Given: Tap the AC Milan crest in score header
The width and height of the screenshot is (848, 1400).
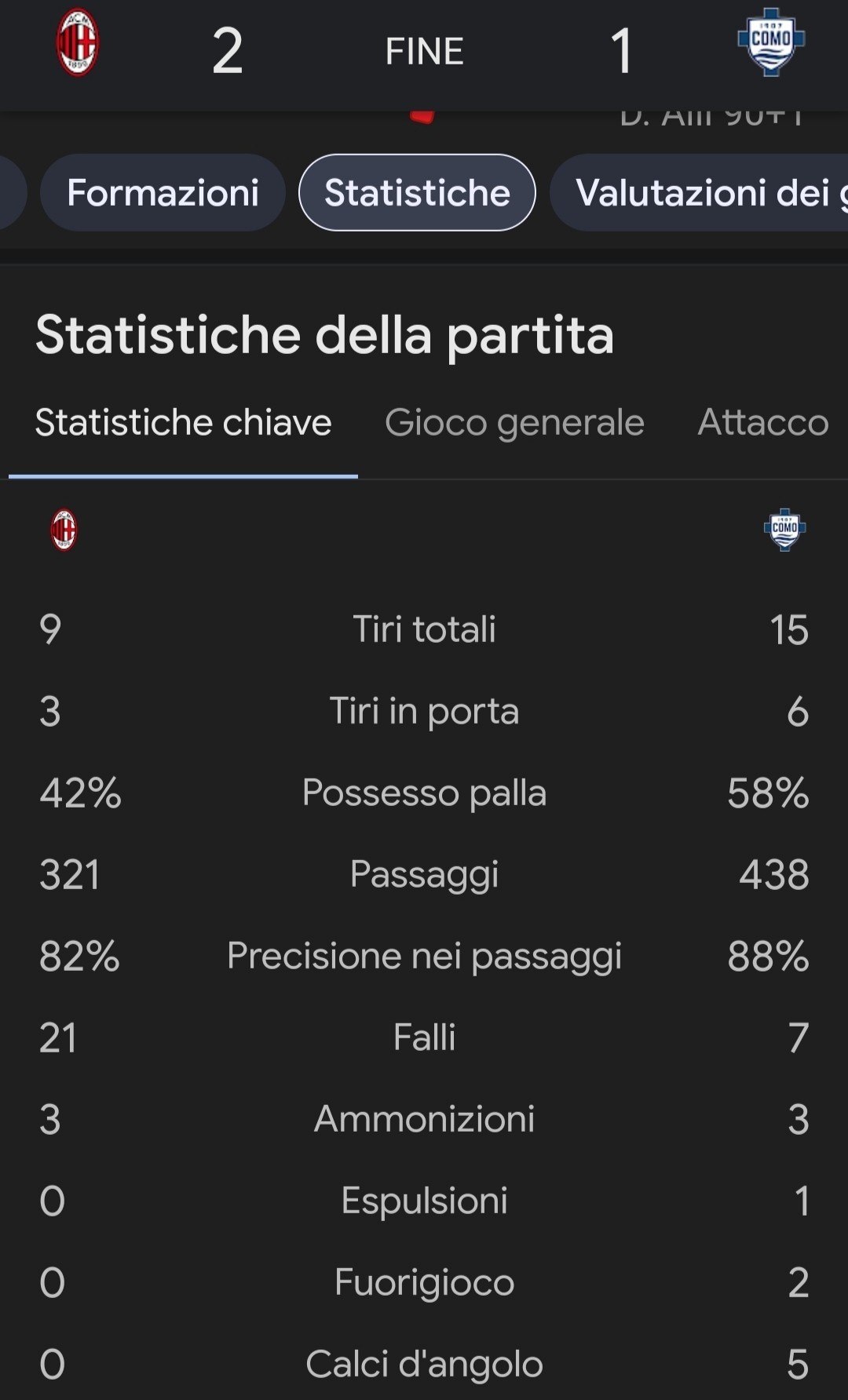Looking at the screenshot, I should [x=78, y=43].
